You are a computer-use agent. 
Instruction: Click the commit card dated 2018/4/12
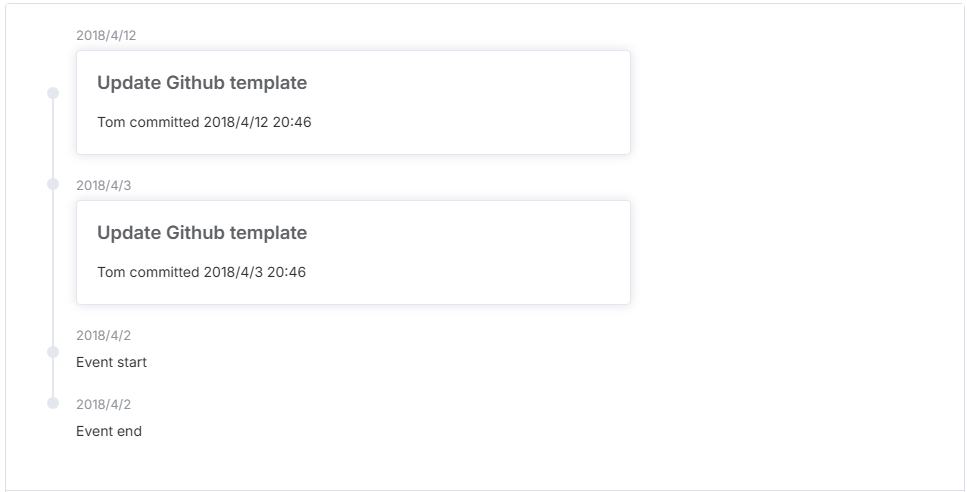tap(353, 102)
